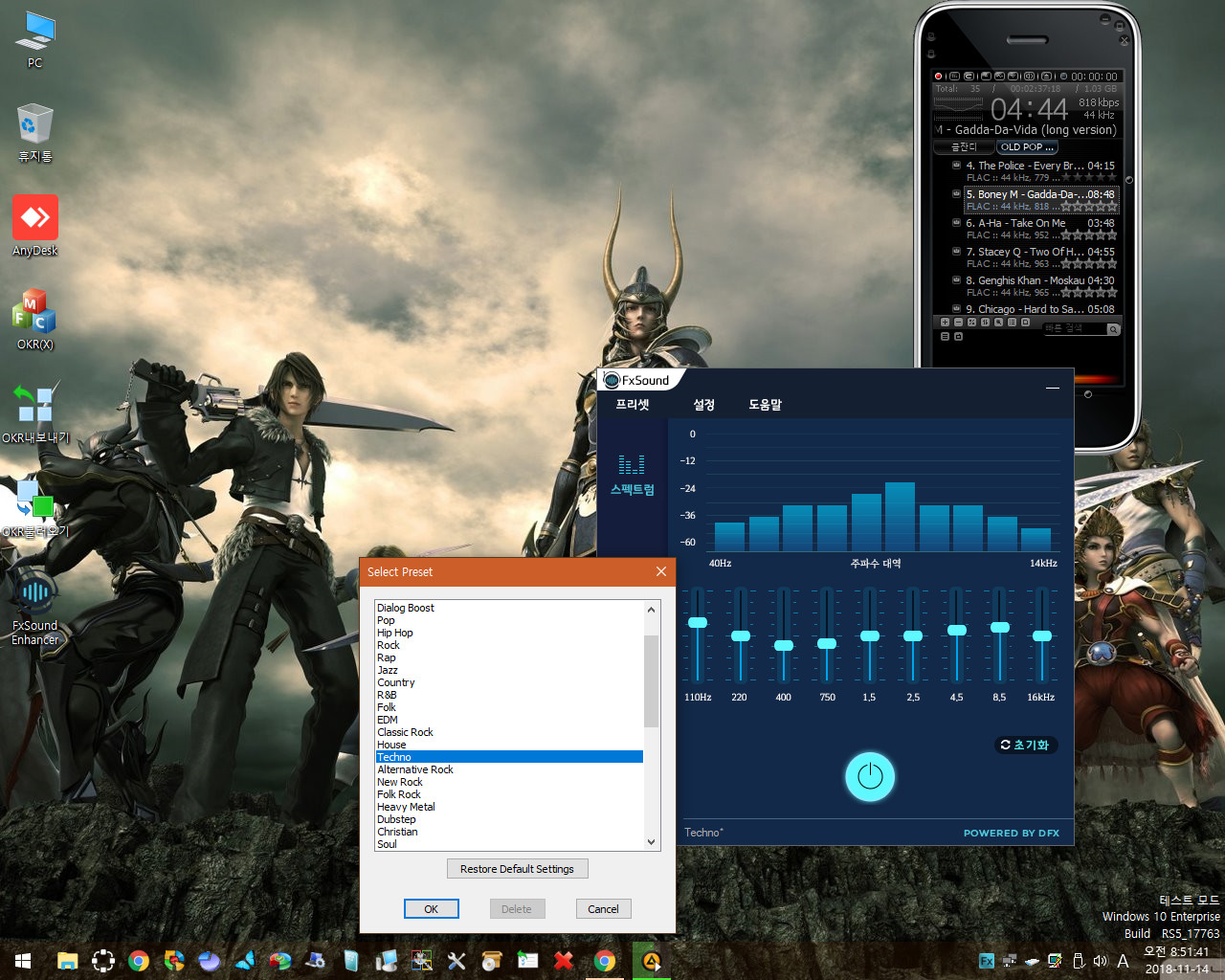Open the 프리셋 menu in FxSound
This screenshot has height=980, width=1225.
pyautogui.click(x=632, y=405)
